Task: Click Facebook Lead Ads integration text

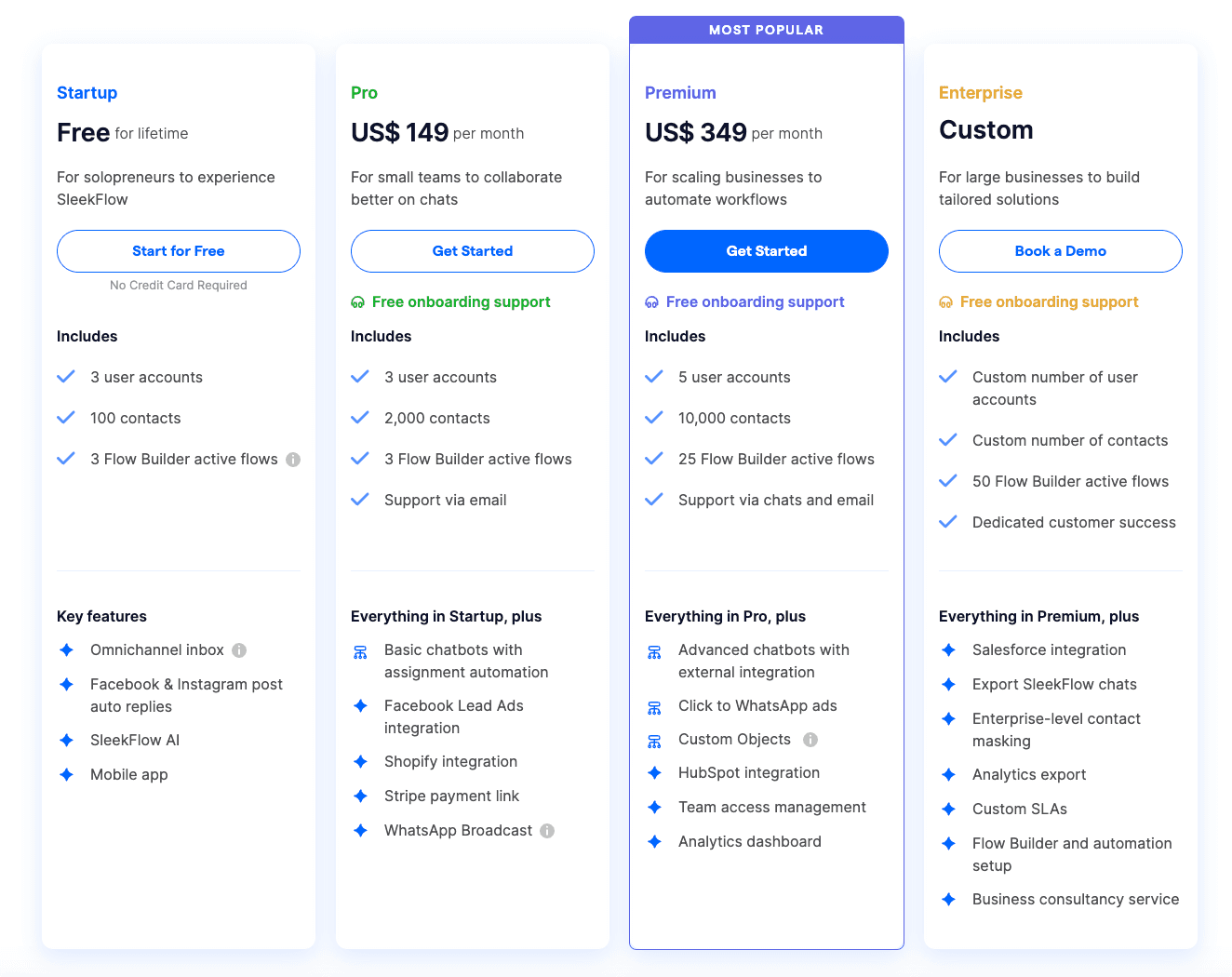Action: point(454,716)
